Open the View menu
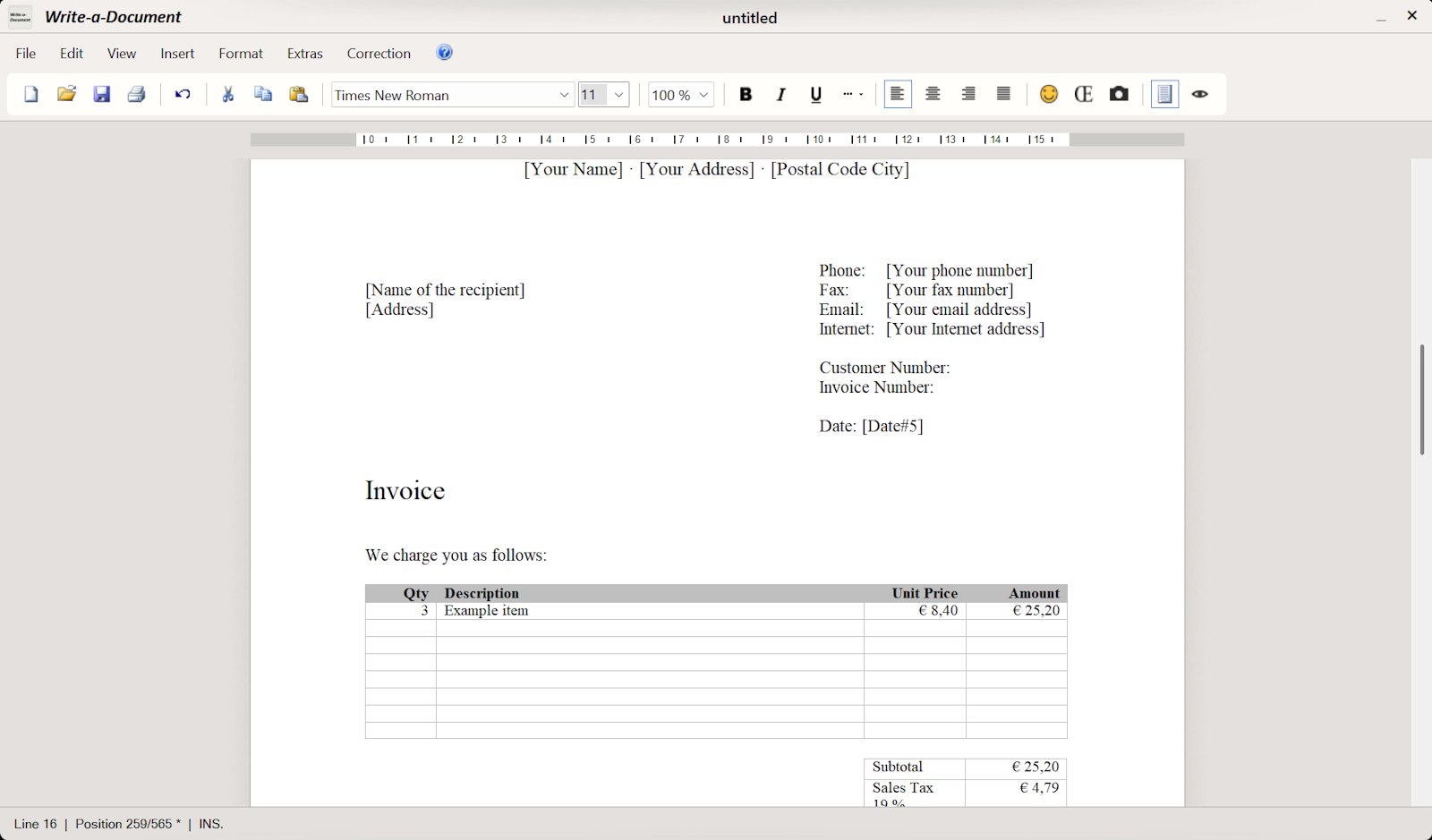Image resolution: width=1432 pixels, height=840 pixels. tap(122, 54)
